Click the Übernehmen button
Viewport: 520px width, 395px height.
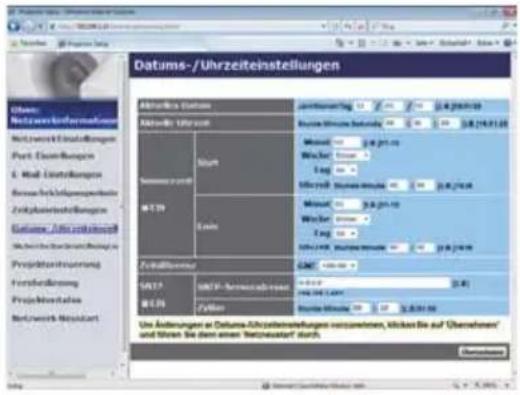pyautogui.click(x=483, y=352)
